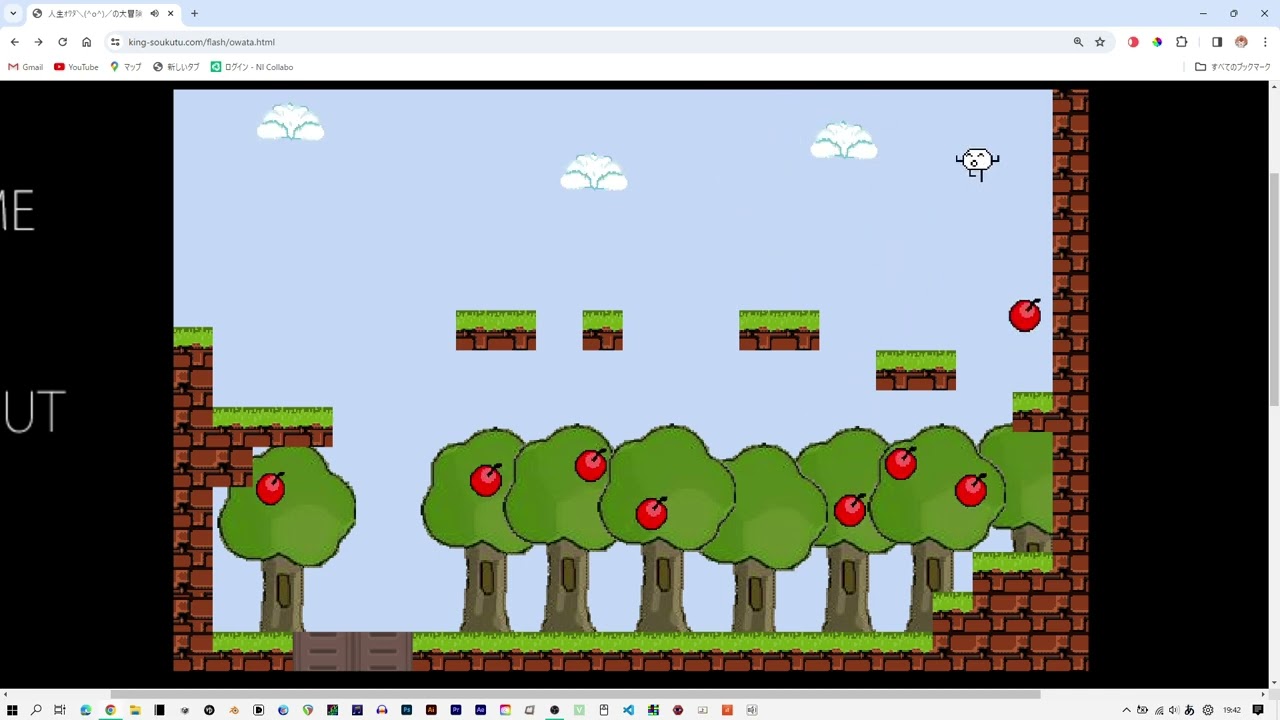The width and height of the screenshot is (1280, 720).
Task: Open Visual Studio Code from the taskbar
Action: [x=628, y=710]
